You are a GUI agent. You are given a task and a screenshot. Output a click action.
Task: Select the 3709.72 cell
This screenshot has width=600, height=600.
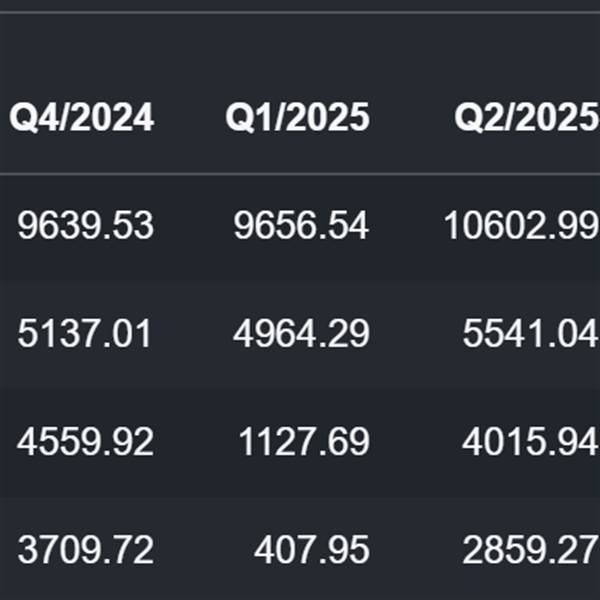pos(86,549)
